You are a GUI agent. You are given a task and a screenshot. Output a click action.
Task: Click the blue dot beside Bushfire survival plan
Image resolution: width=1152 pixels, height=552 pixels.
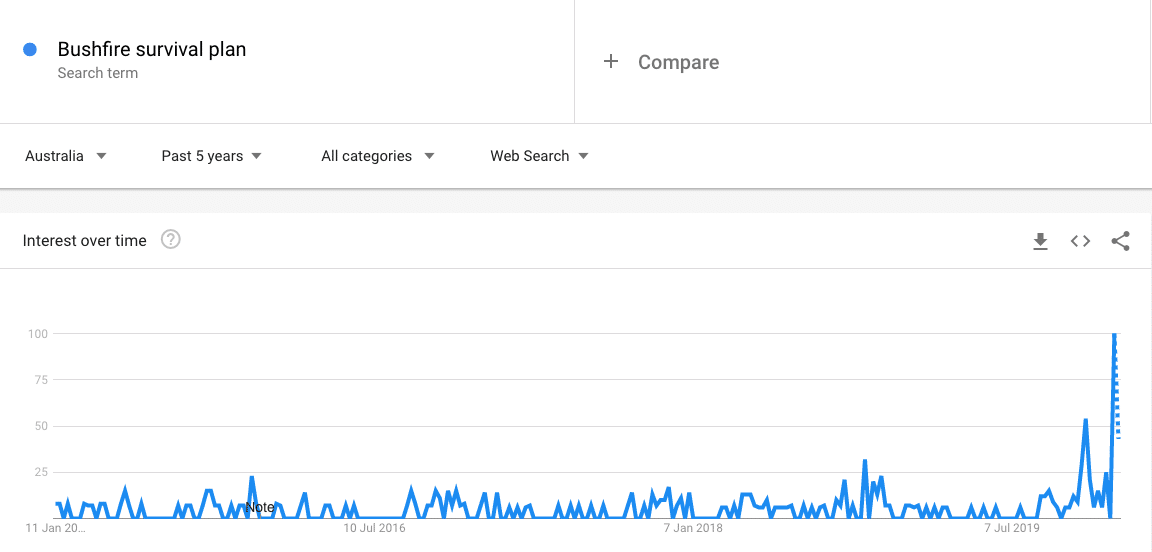[x=30, y=50]
